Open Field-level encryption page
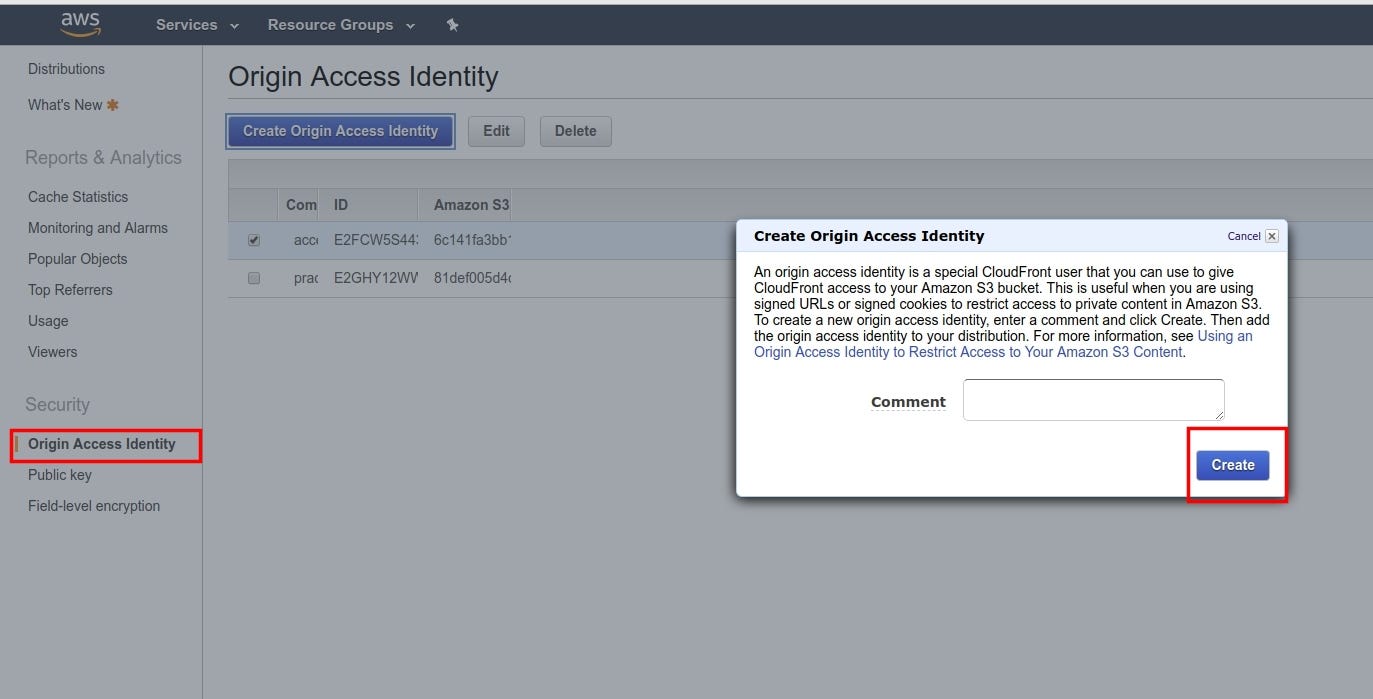The image size is (1373, 699). pos(94,506)
